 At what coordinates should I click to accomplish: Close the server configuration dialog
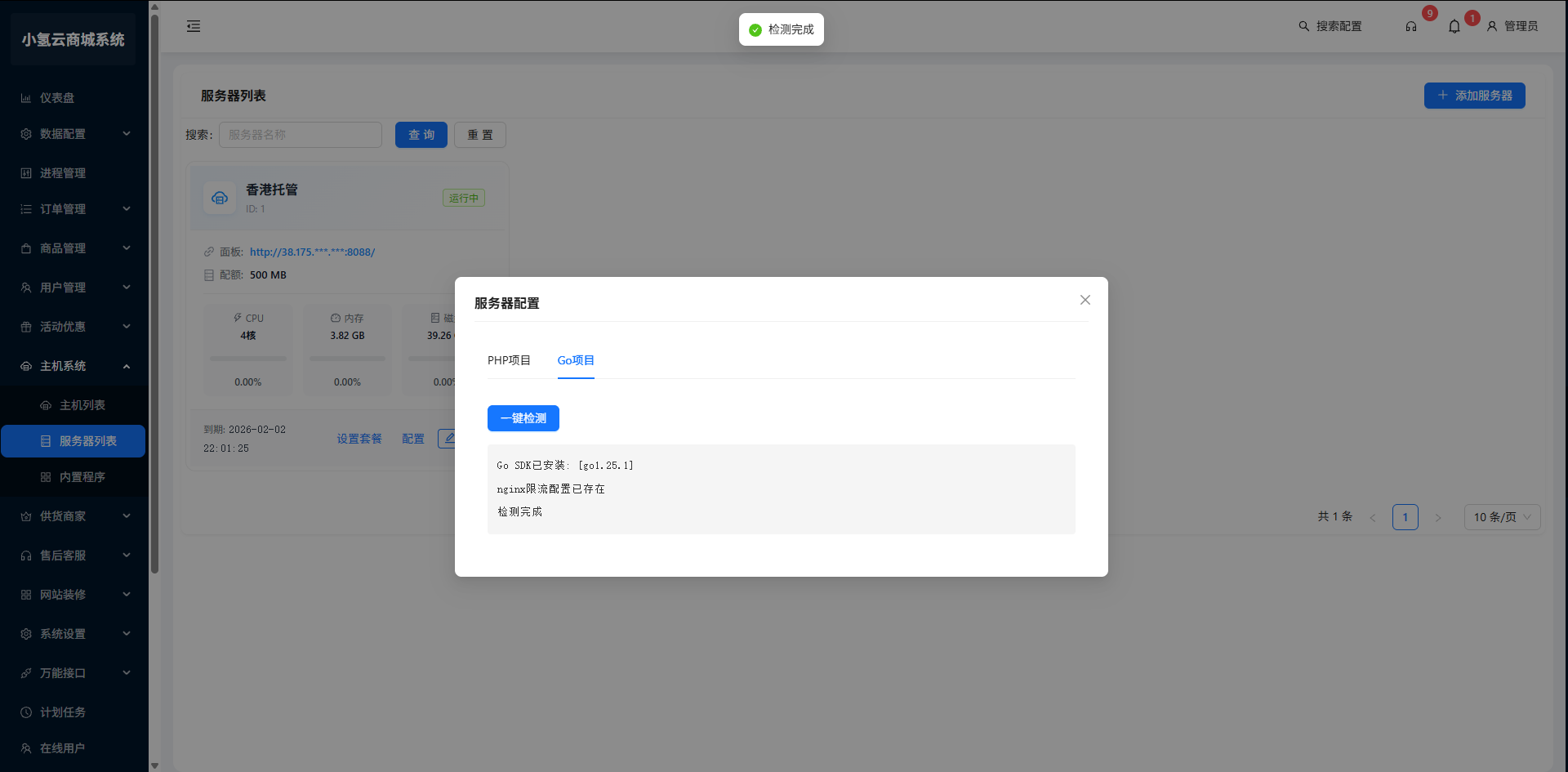coord(1085,300)
